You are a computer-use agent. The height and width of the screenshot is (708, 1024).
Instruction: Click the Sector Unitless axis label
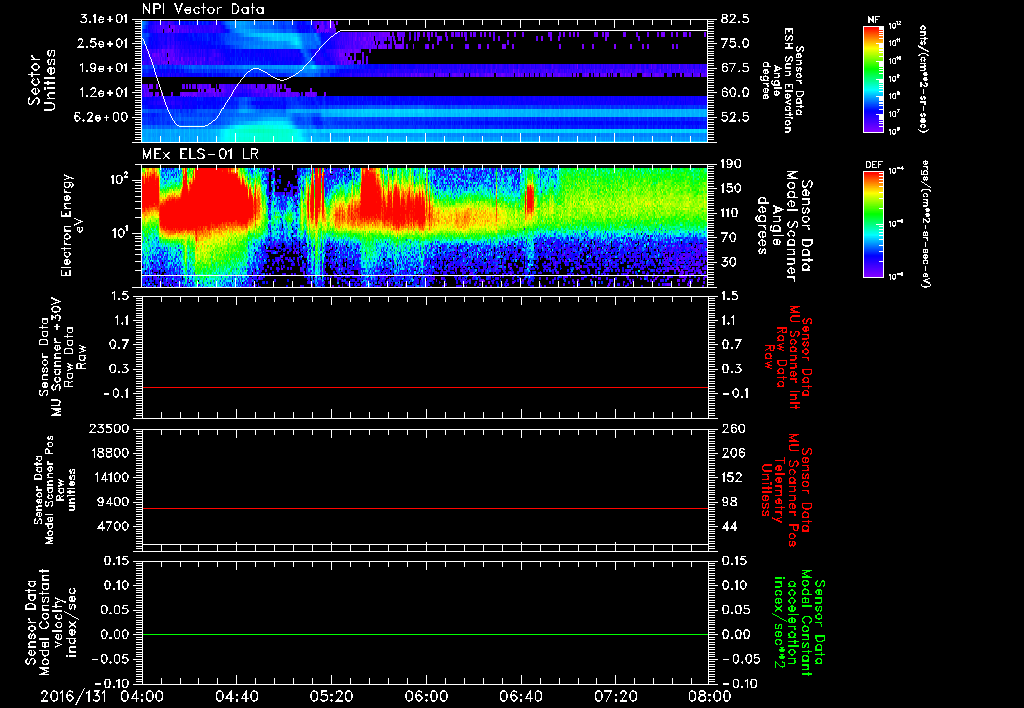coord(41,80)
